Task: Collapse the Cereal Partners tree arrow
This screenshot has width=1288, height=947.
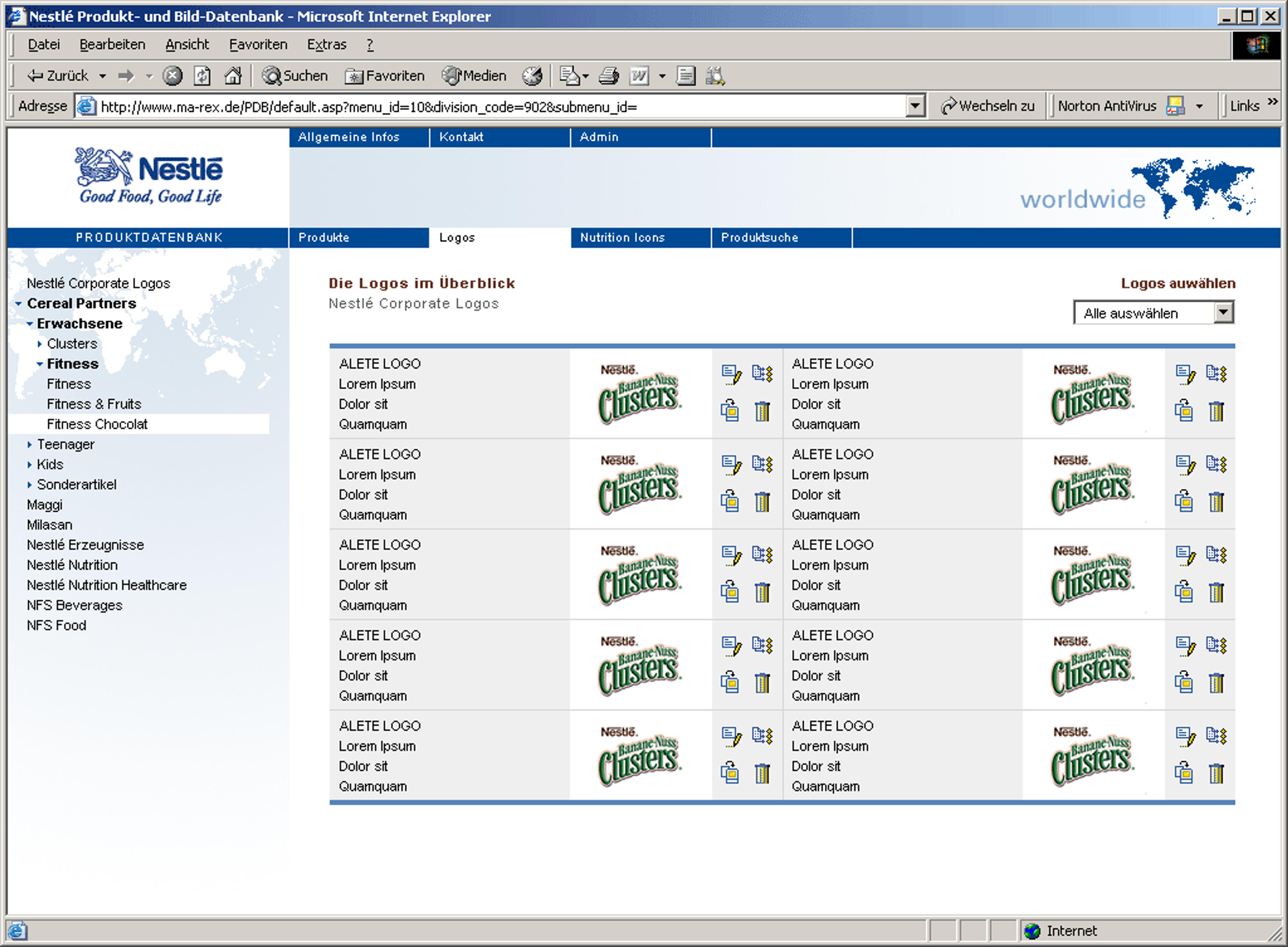Action: (18, 304)
